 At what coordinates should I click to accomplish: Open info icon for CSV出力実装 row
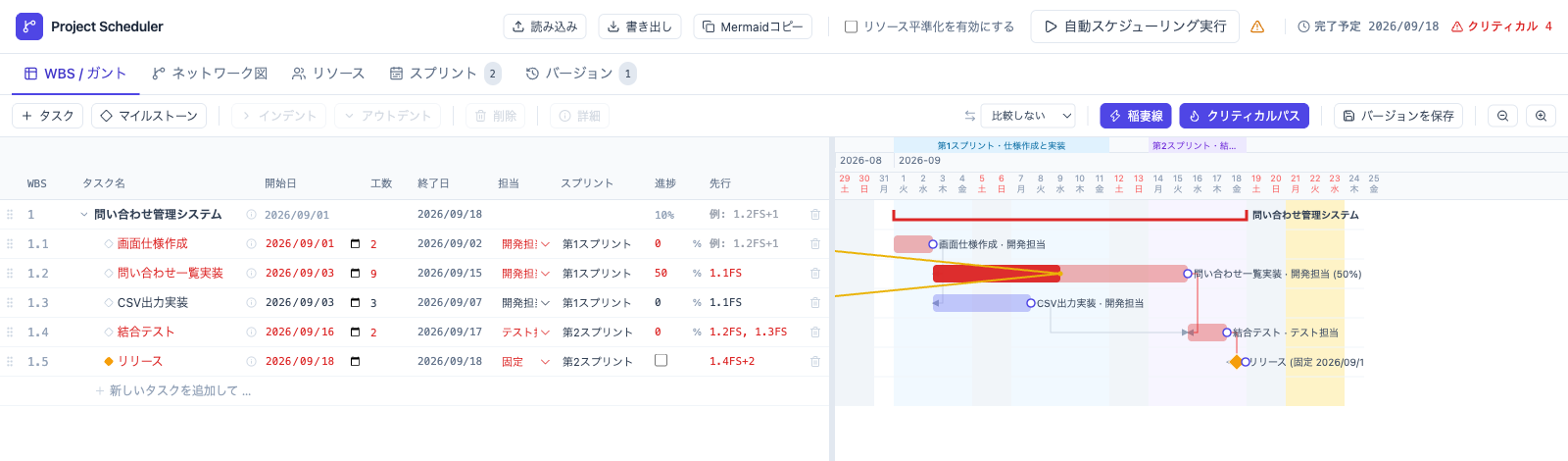tap(251, 303)
